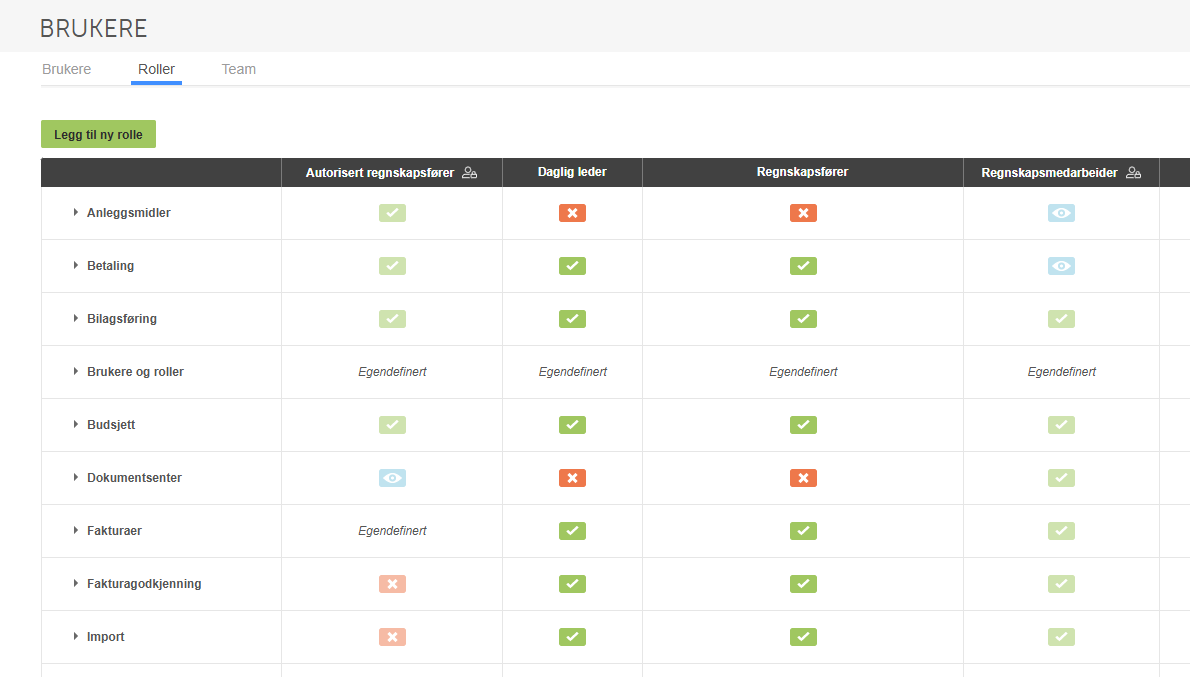The width and height of the screenshot is (1190, 677).
Task: Expand the Bilagsføring row
Action: click(x=76, y=319)
